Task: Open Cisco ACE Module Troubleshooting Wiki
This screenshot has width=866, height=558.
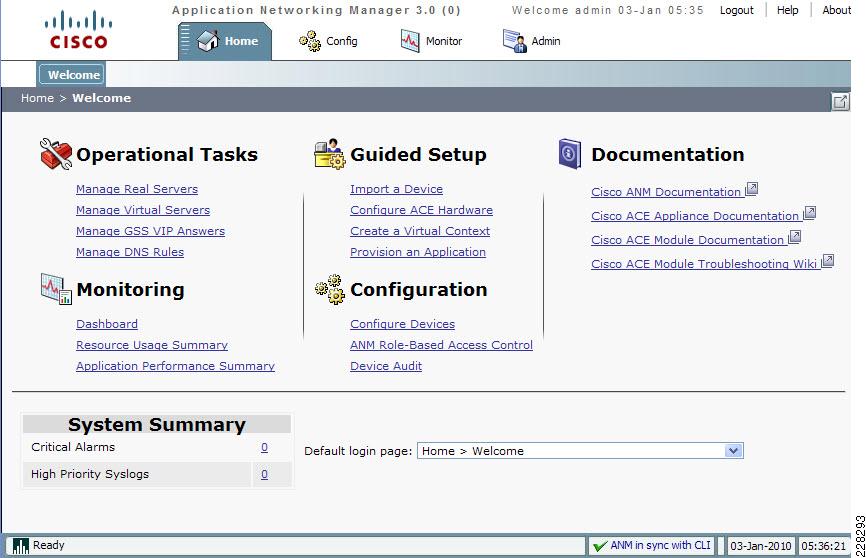Action: click(x=704, y=264)
